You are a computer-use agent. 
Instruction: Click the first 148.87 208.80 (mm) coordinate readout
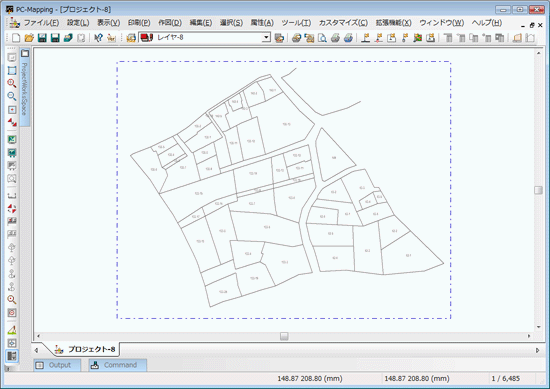click(310, 379)
